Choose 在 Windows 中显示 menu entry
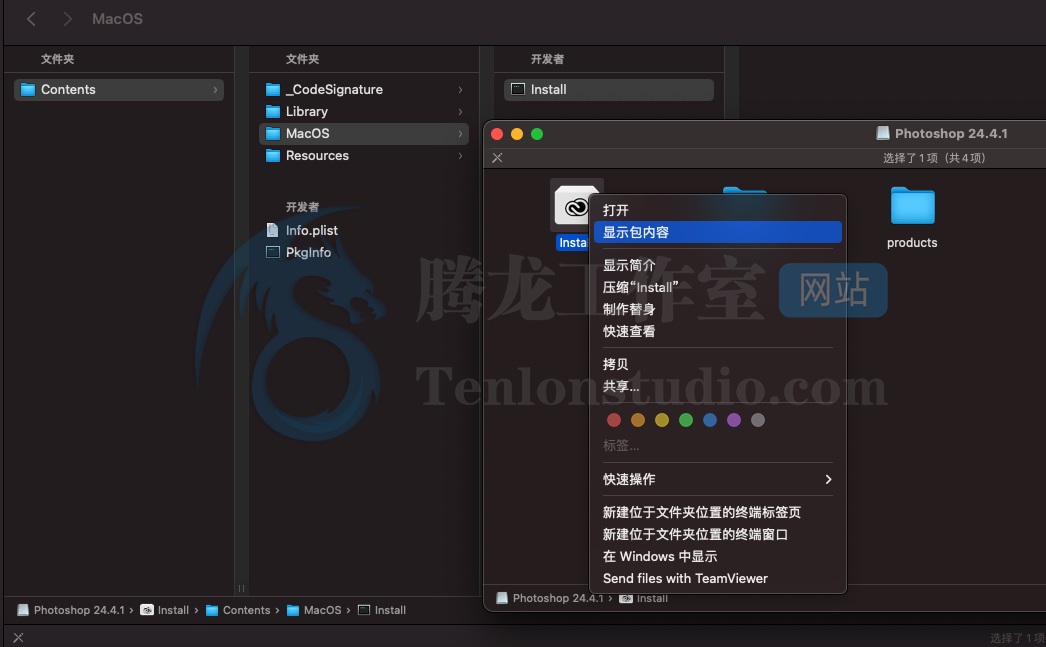 pyautogui.click(x=718, y=556)
